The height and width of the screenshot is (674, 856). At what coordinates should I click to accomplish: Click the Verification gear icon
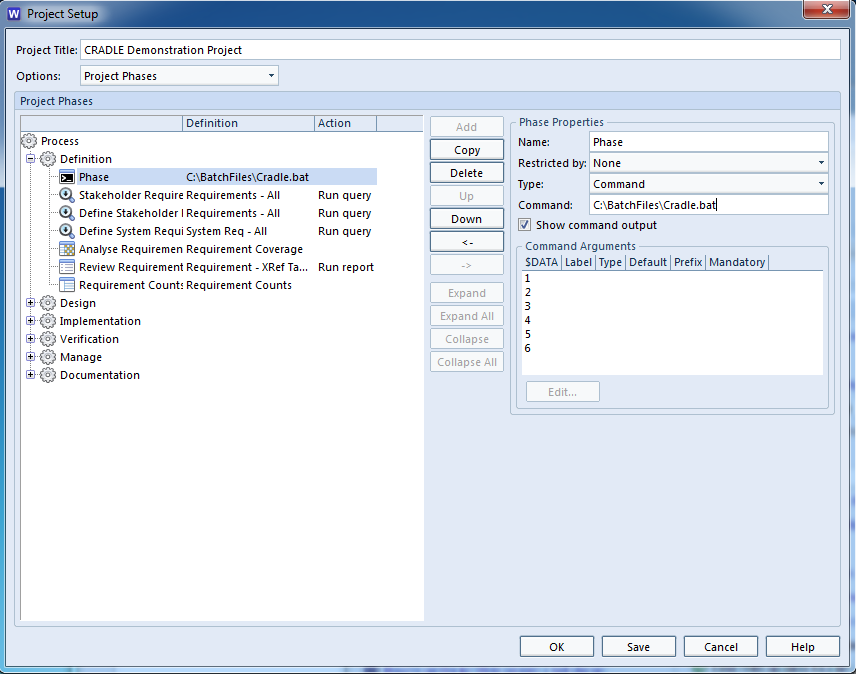[48, 339]
